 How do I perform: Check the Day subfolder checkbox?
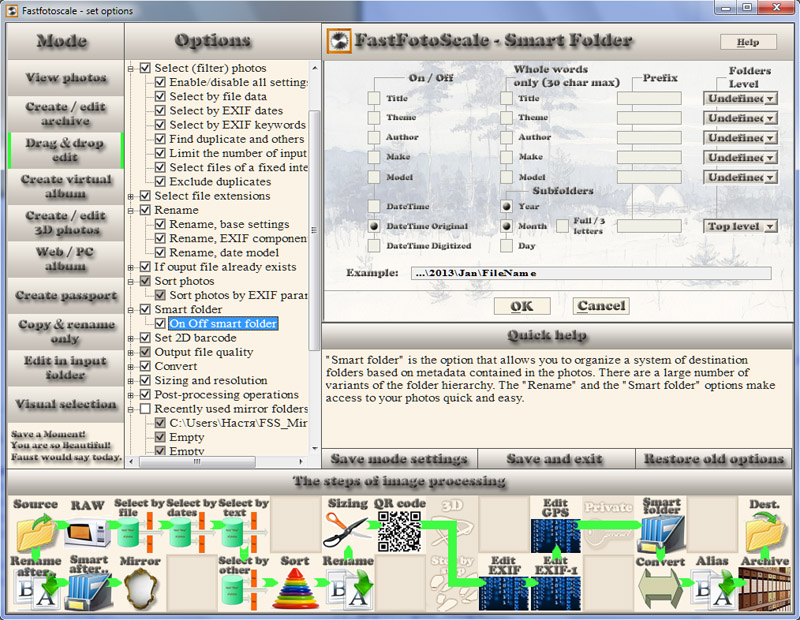click(x=506, y=246)
